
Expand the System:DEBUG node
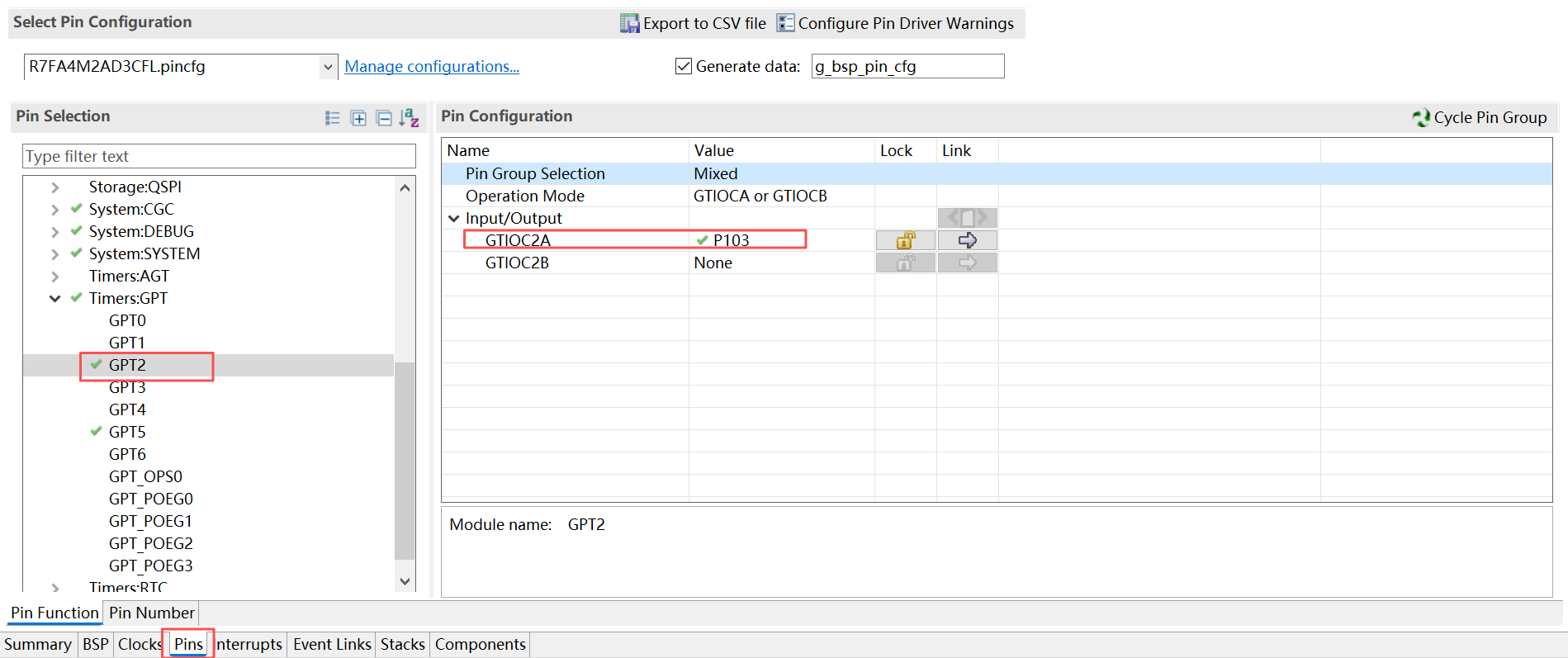[x=55, y=232]
